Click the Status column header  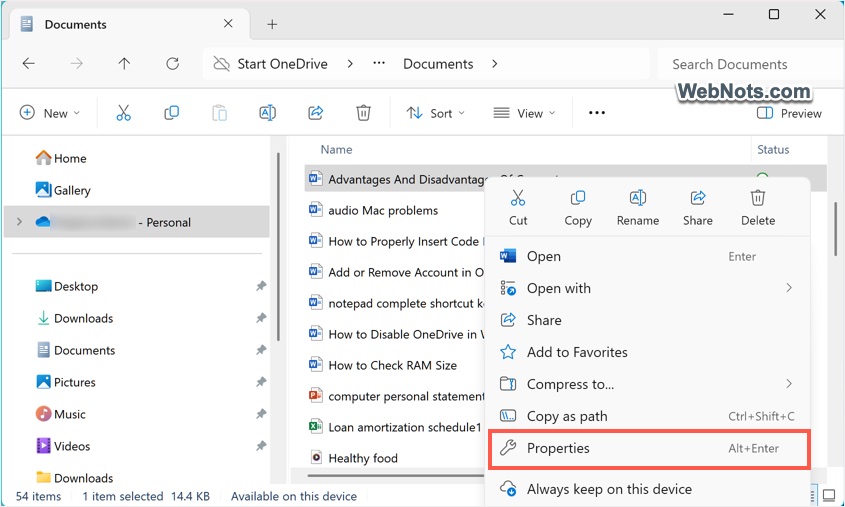pyautogui.click(x=773, y=149)
